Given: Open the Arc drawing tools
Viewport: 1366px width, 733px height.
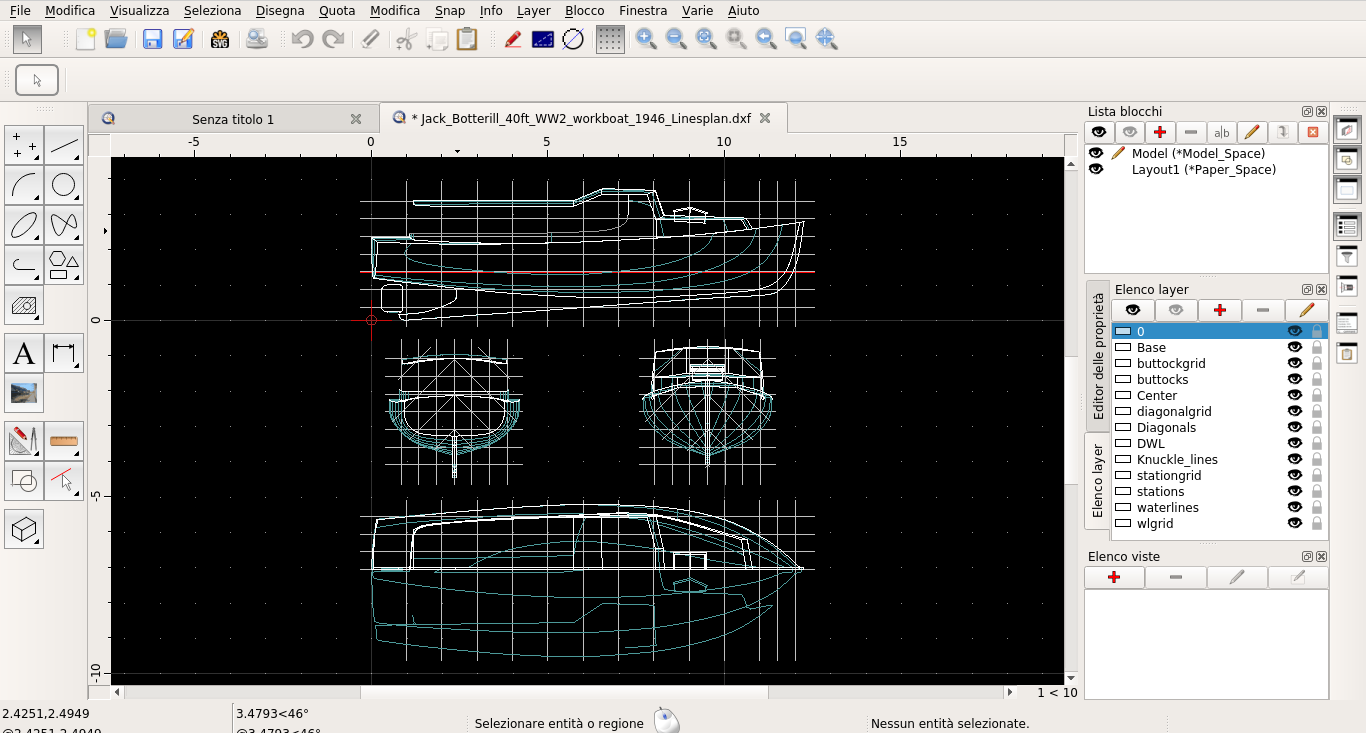Looking at the screenshot, I should pyautogui.click(x=24, y=185).
